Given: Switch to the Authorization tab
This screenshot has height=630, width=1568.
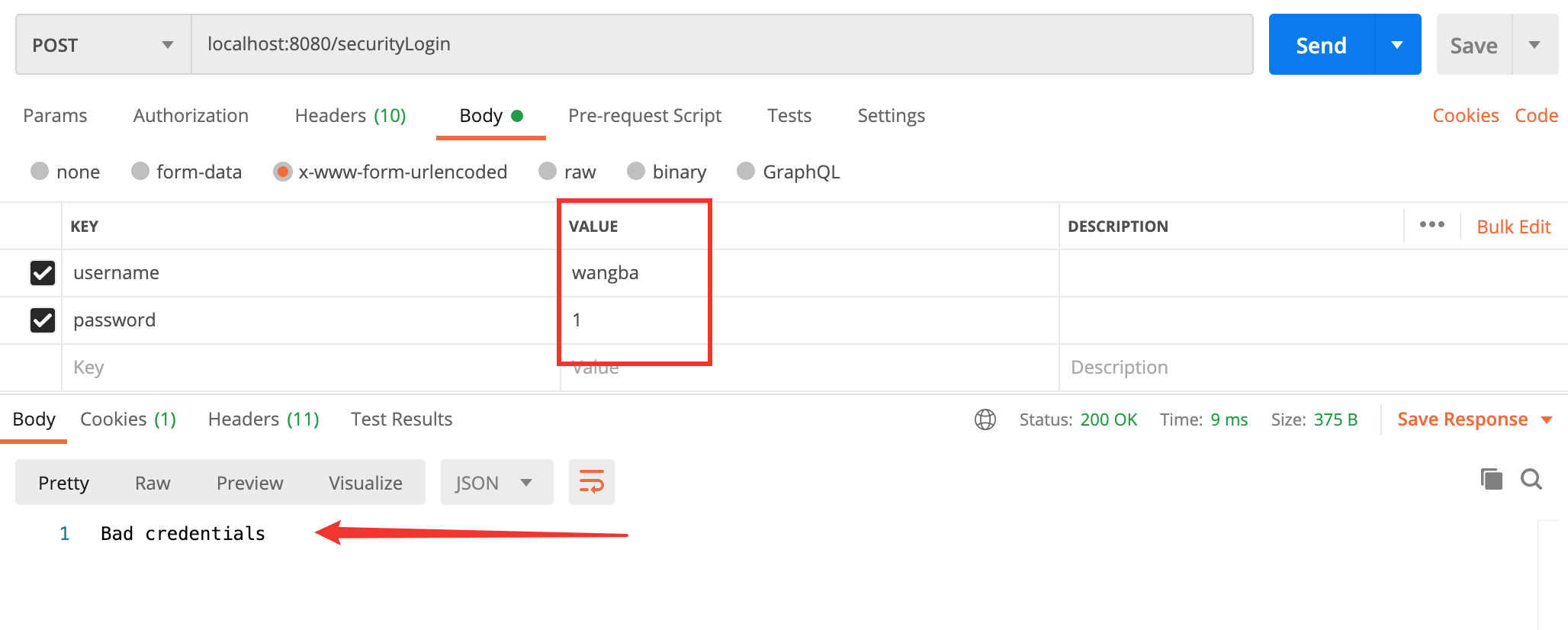Looking at the screenshot, I should [x=191, y=116].
